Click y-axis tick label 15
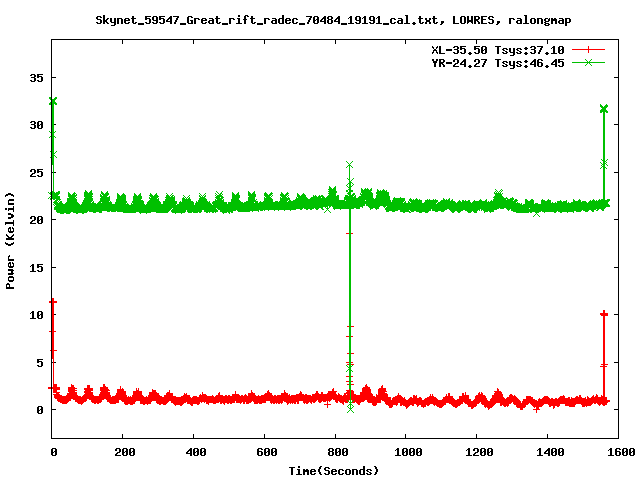This screenshot has width=640, height=480. (x=36, y=267)
